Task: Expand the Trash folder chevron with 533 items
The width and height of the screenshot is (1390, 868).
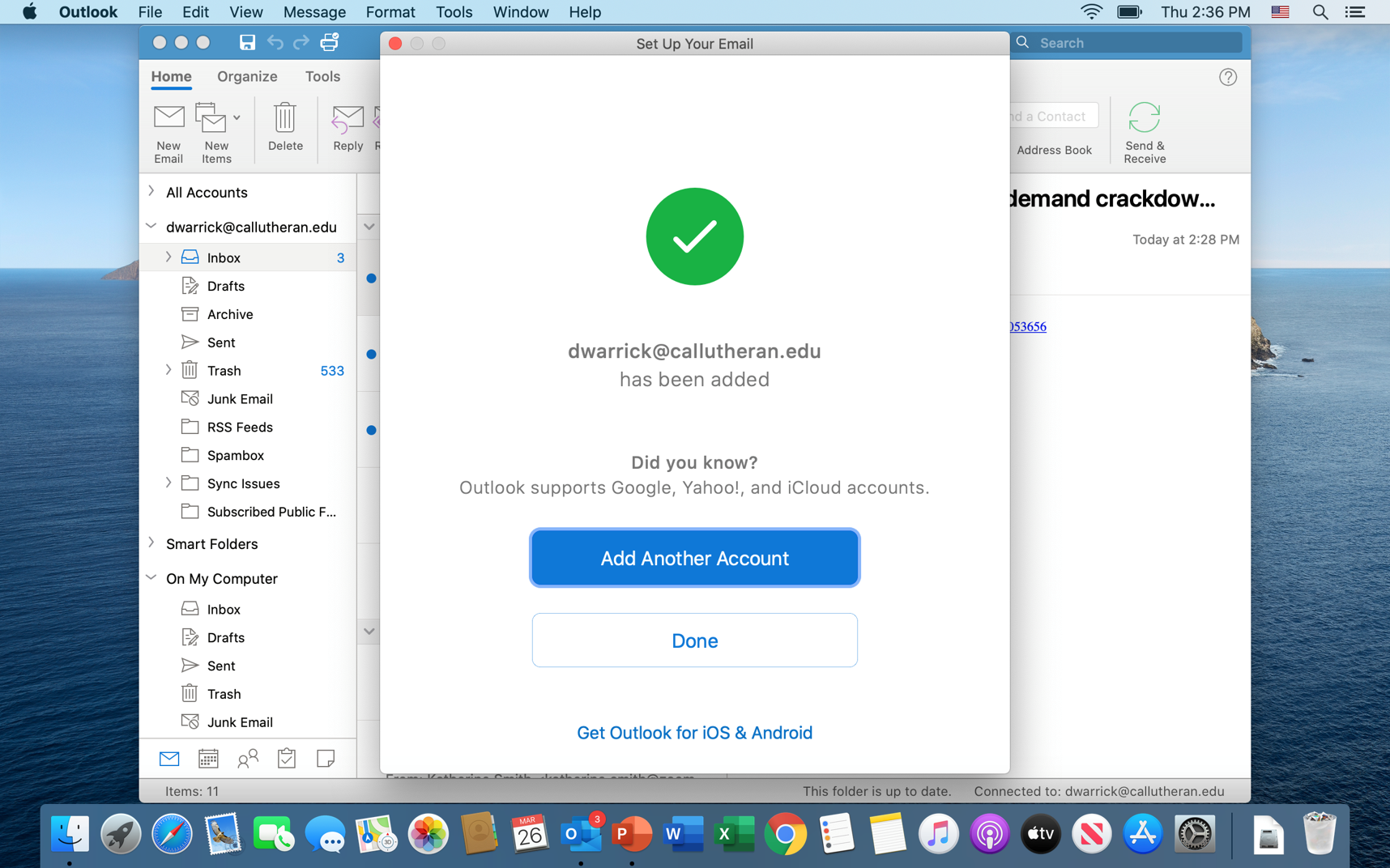Action: [x=168, y=371]
